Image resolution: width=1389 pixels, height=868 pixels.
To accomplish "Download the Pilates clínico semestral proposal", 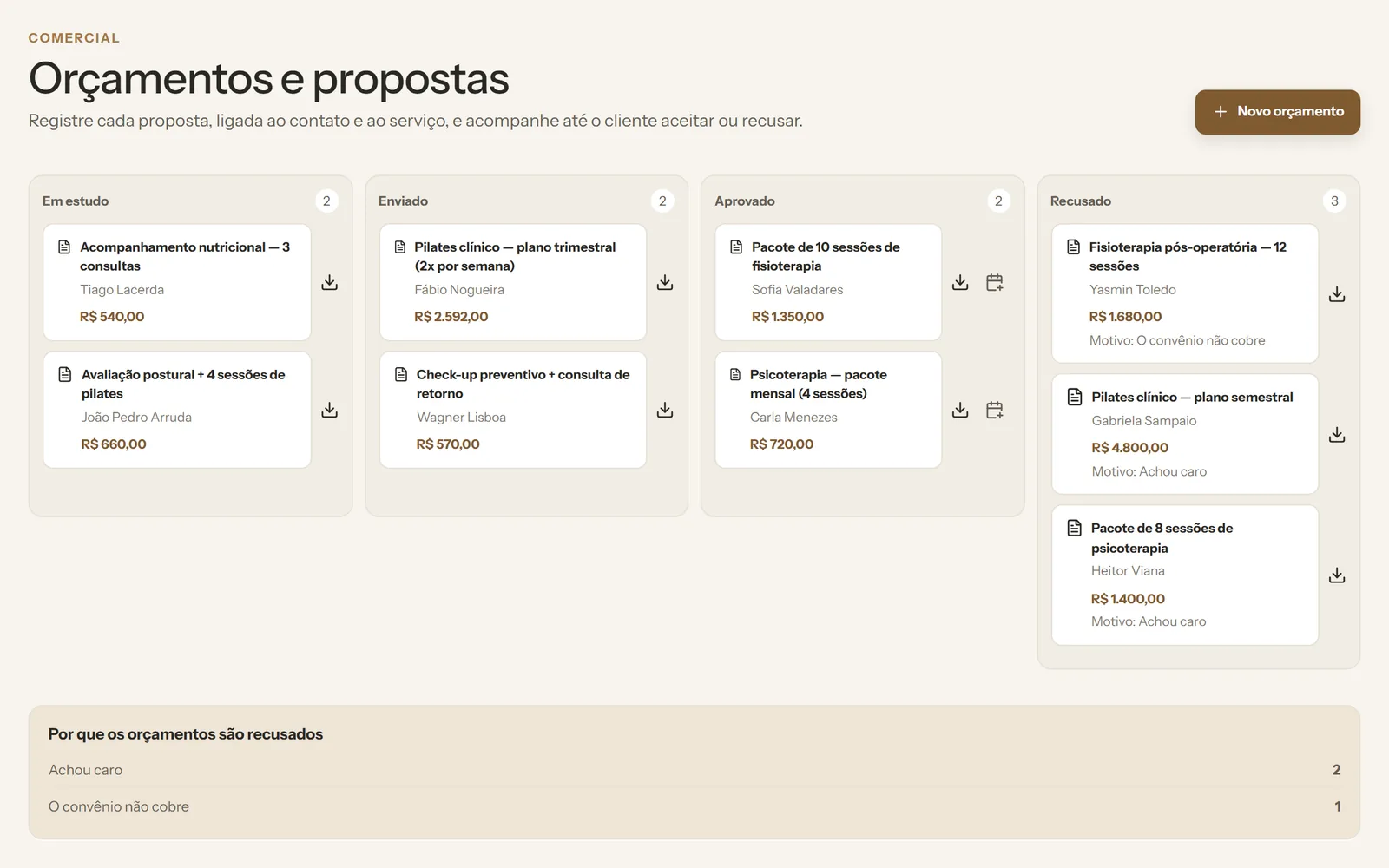I will [1337, 435].
